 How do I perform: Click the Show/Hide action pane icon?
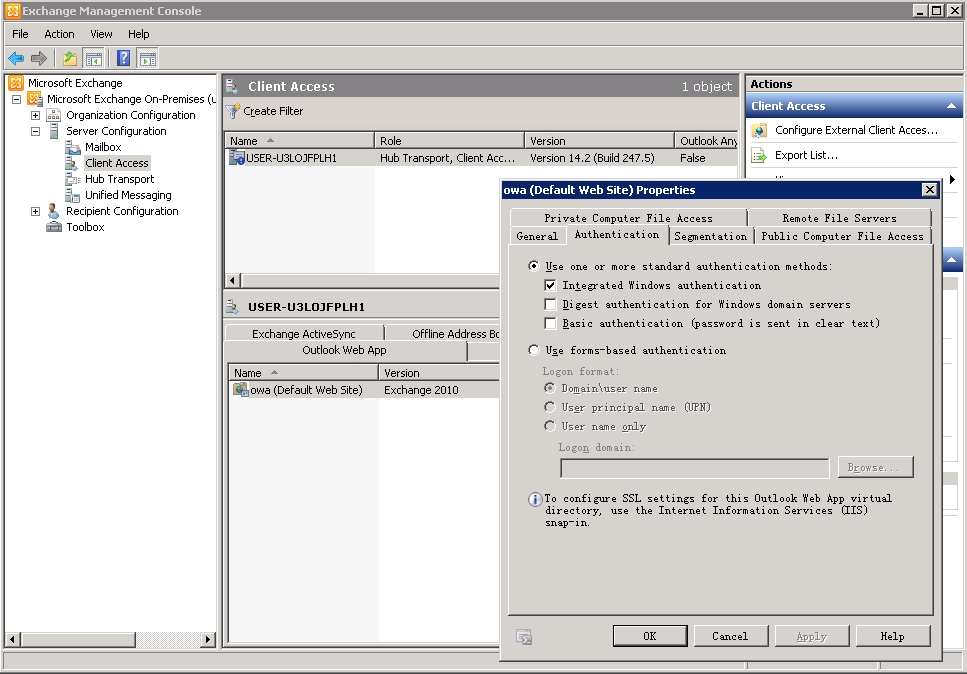(147, 58)
